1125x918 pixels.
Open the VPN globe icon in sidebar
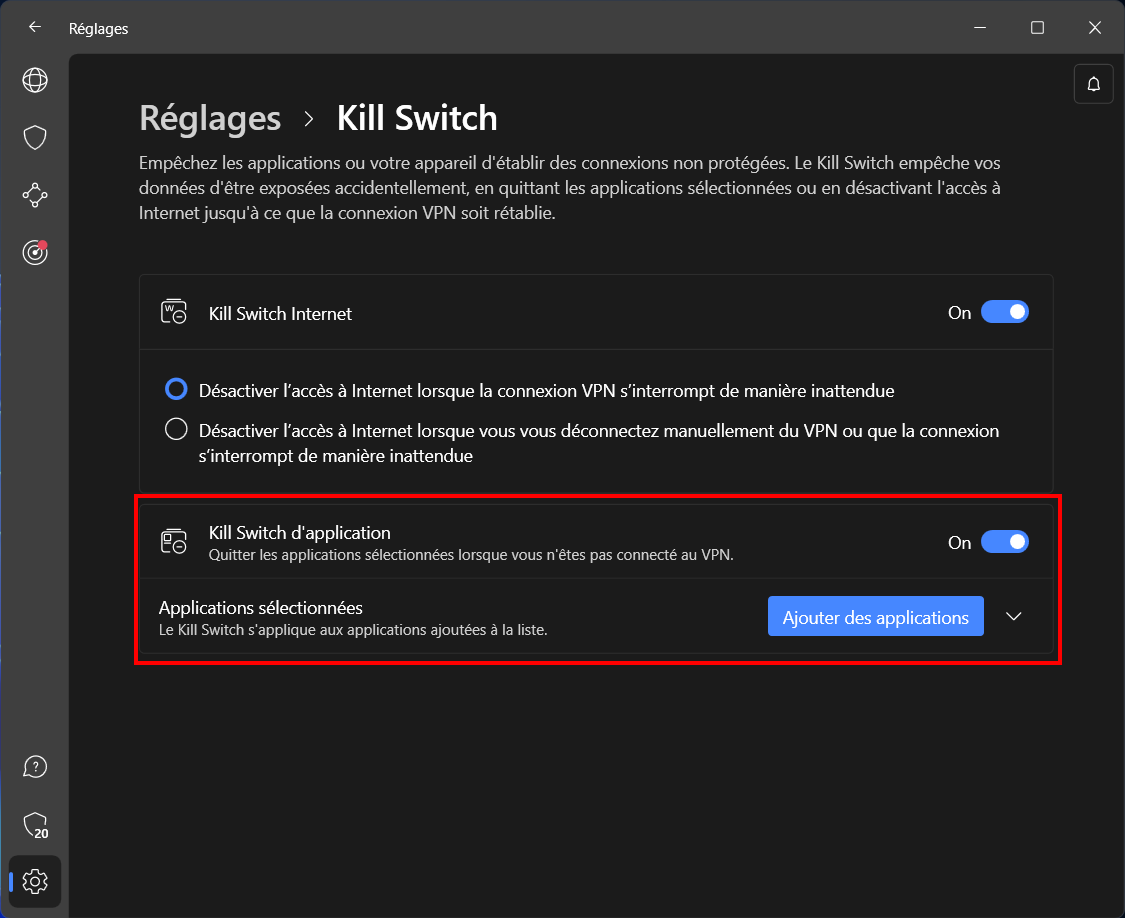click(34, 80)
